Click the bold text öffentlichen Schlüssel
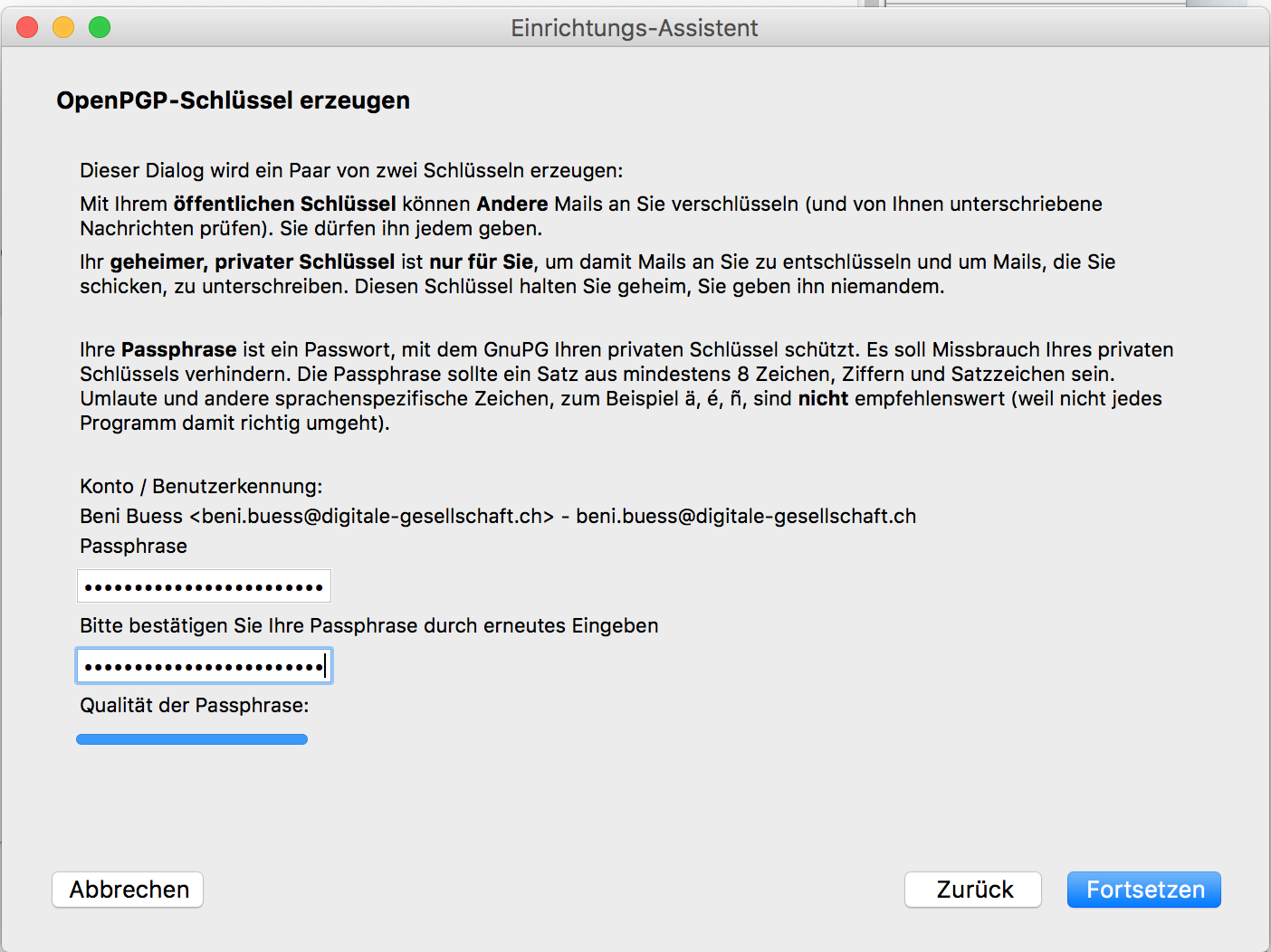1271x952 pixels. click(x=285, y=204)
